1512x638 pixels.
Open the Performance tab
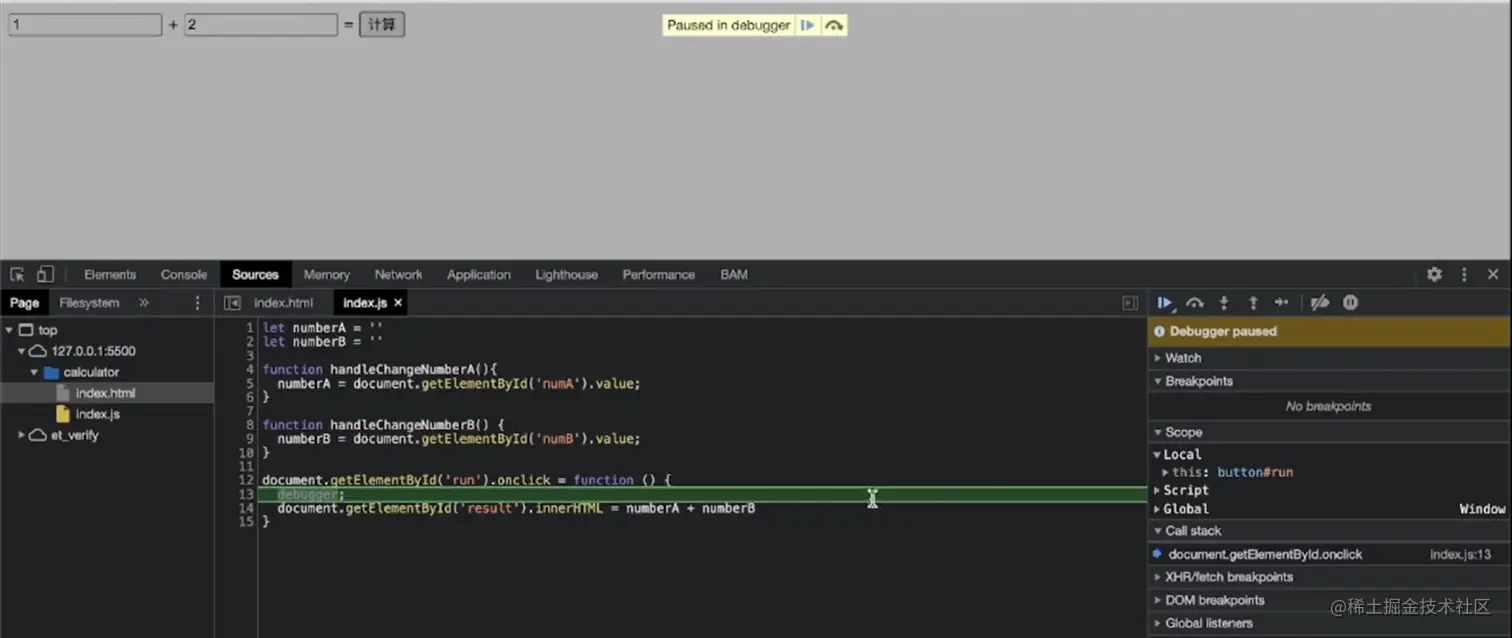[x=658, y=274]
